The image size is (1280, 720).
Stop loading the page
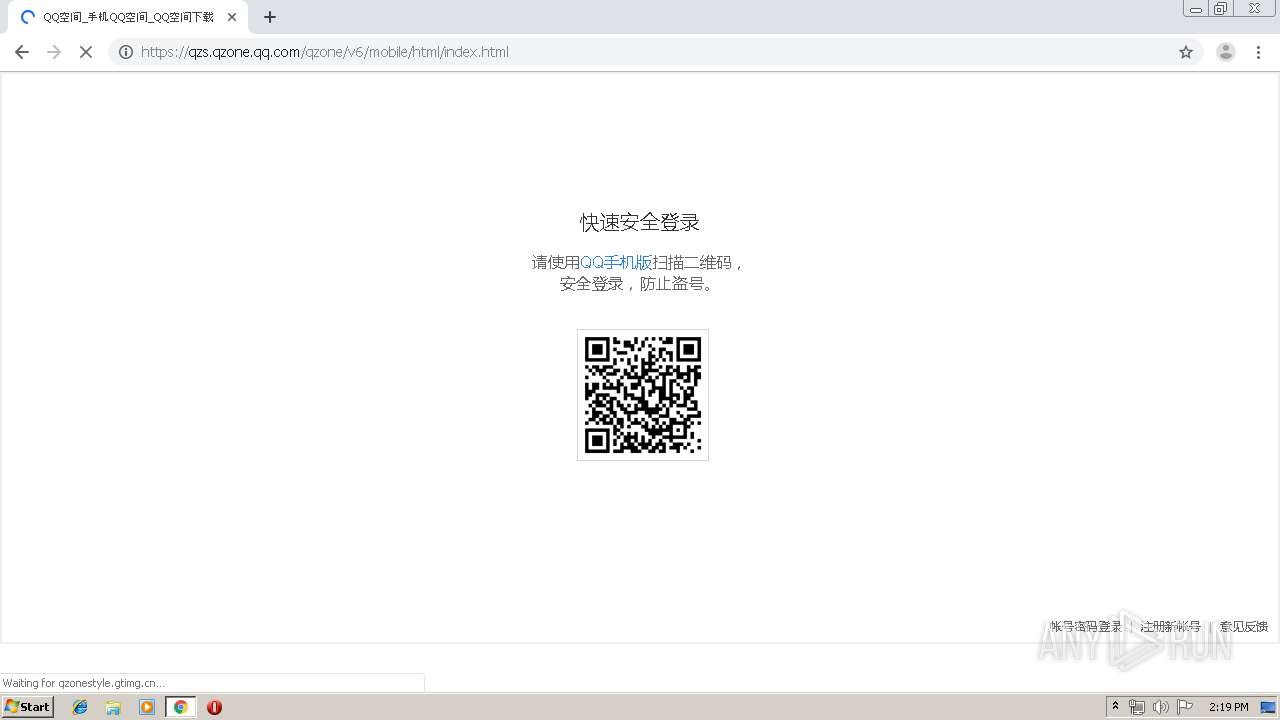[x=86, y=52]
